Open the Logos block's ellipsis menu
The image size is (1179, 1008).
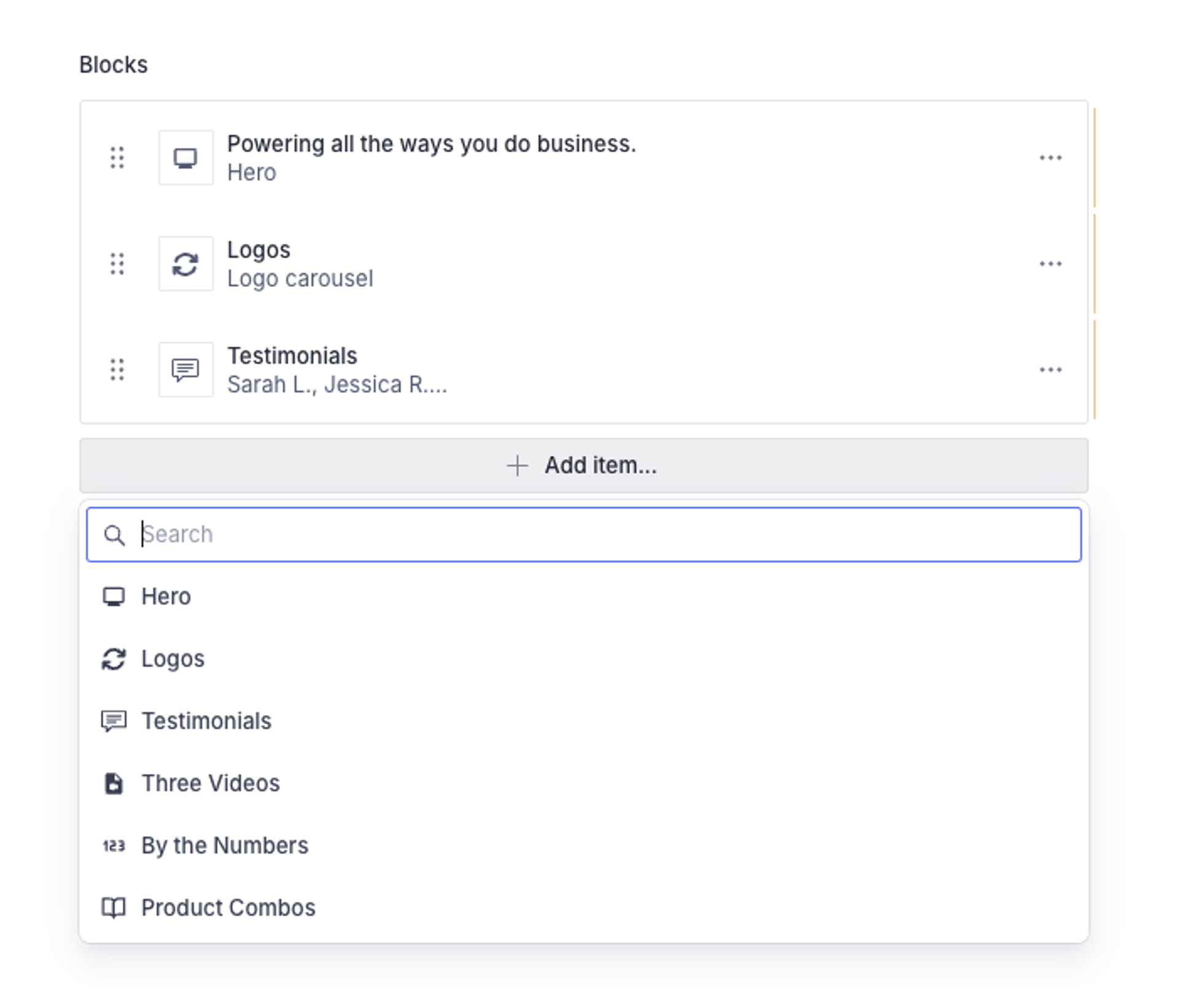point(1050,264)
